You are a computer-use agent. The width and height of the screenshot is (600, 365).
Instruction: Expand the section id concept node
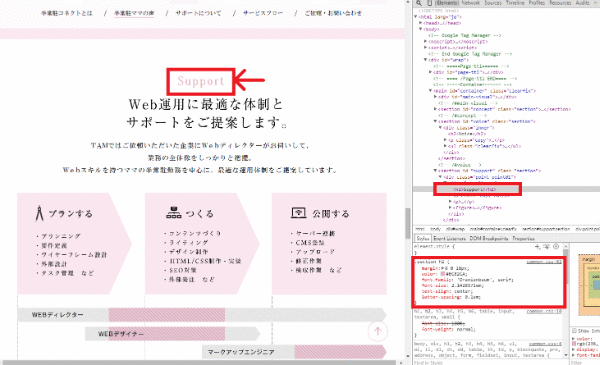435,109
